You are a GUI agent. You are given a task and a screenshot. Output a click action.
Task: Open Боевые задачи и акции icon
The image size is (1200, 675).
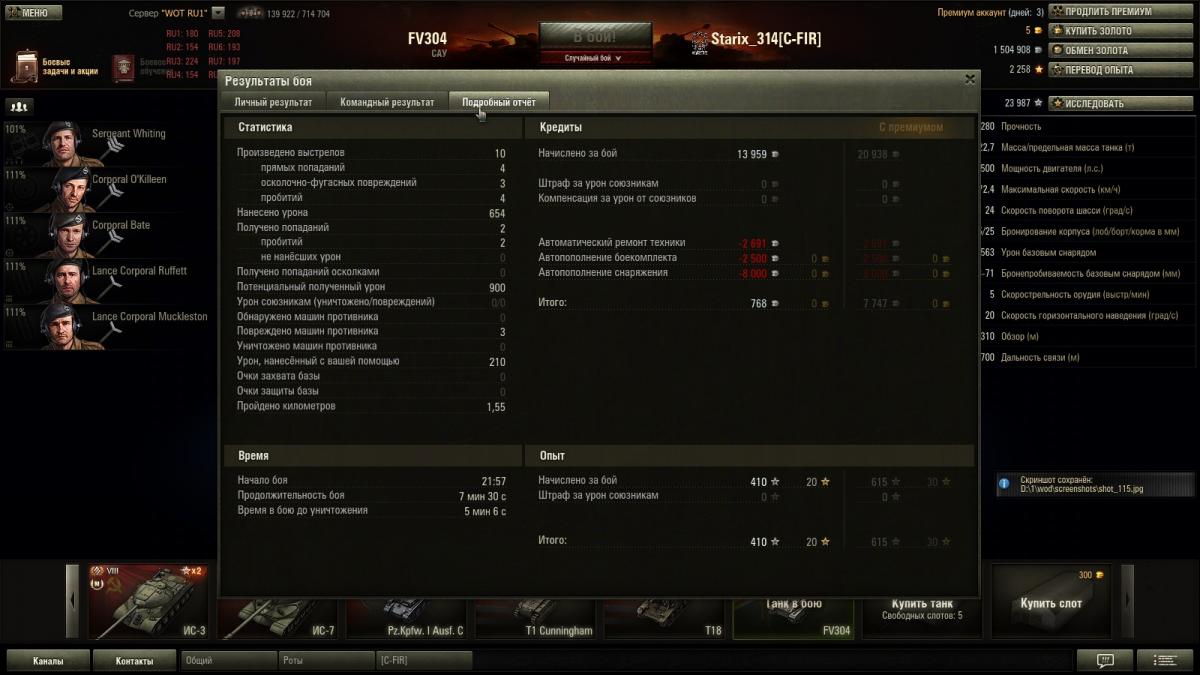click(x=26, y=66)
